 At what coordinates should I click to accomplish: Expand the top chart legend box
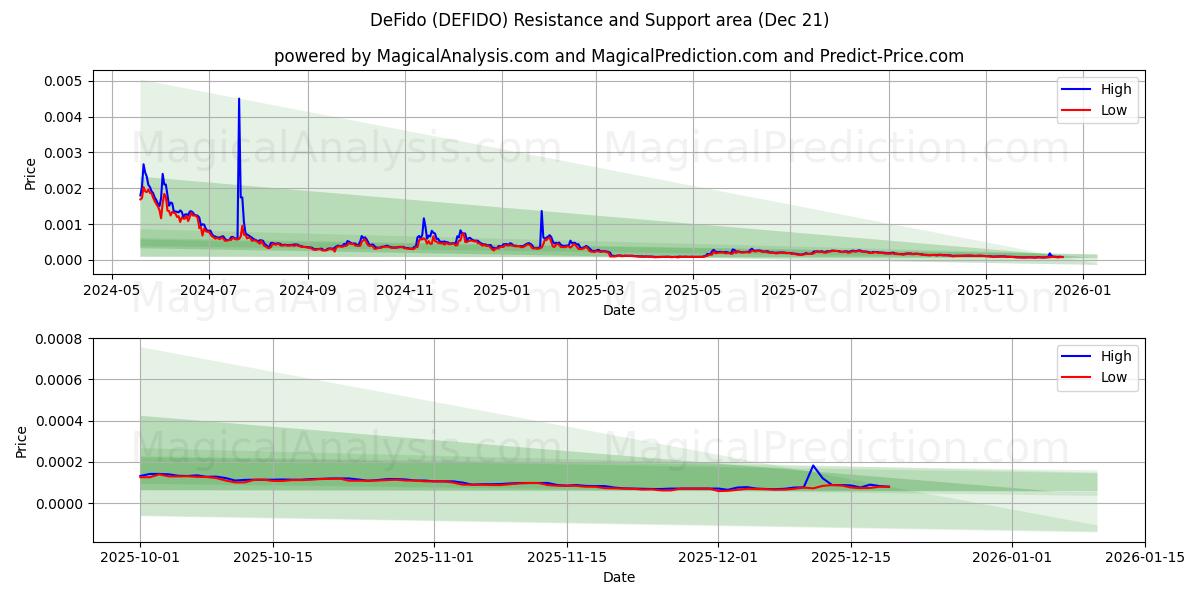click(x=1098, y=99)
